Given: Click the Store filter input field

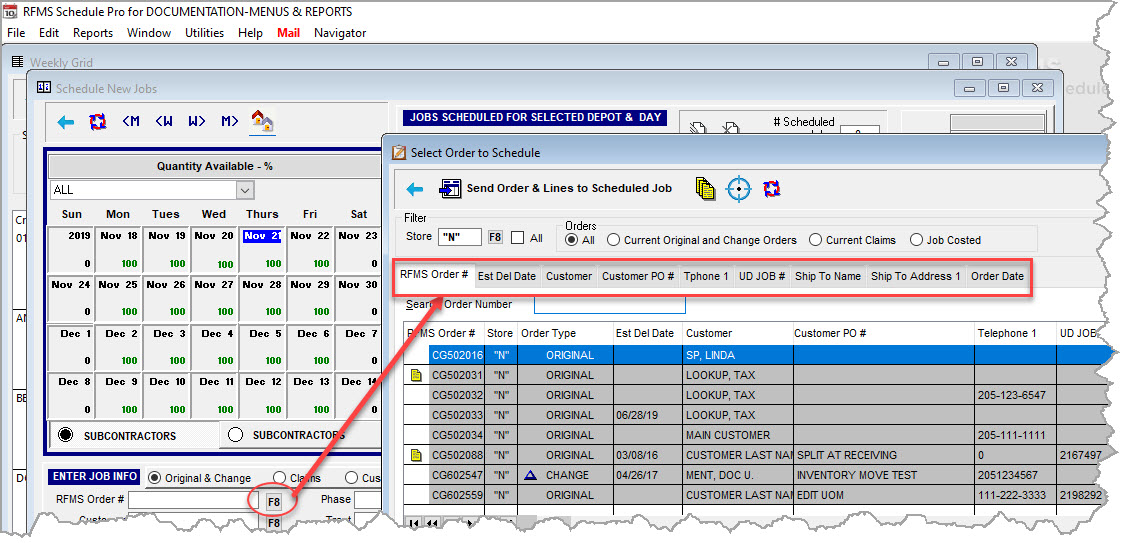Looking at the screenshot, I should 460,238.
